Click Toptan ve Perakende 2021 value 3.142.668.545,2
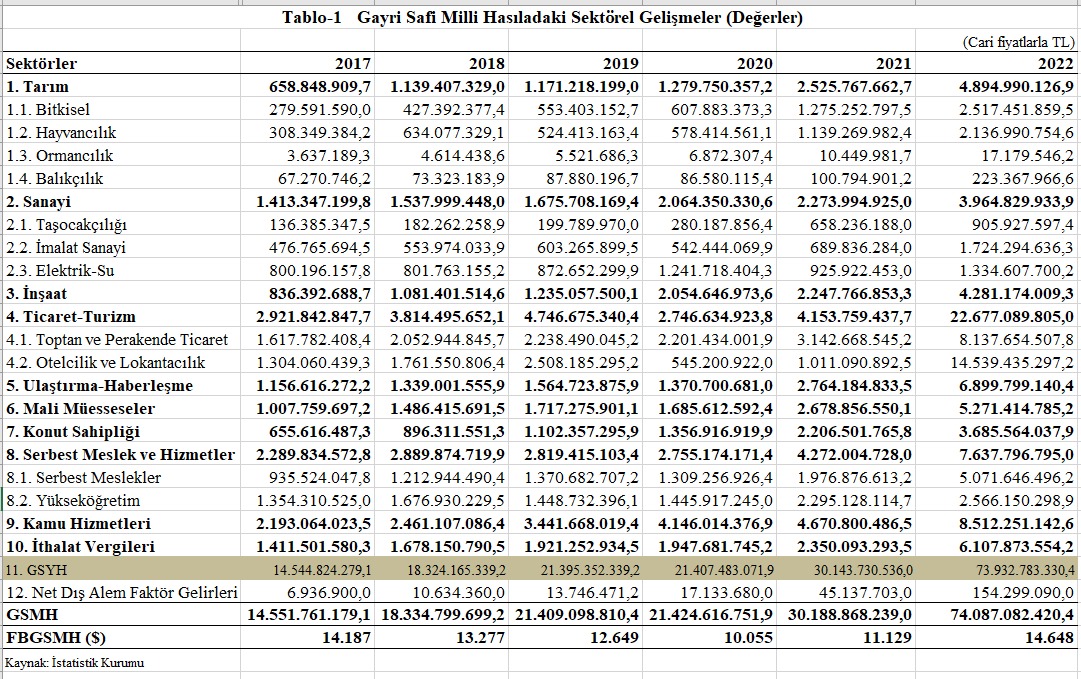The image size is (1081, 679). [x=855, y=340]
